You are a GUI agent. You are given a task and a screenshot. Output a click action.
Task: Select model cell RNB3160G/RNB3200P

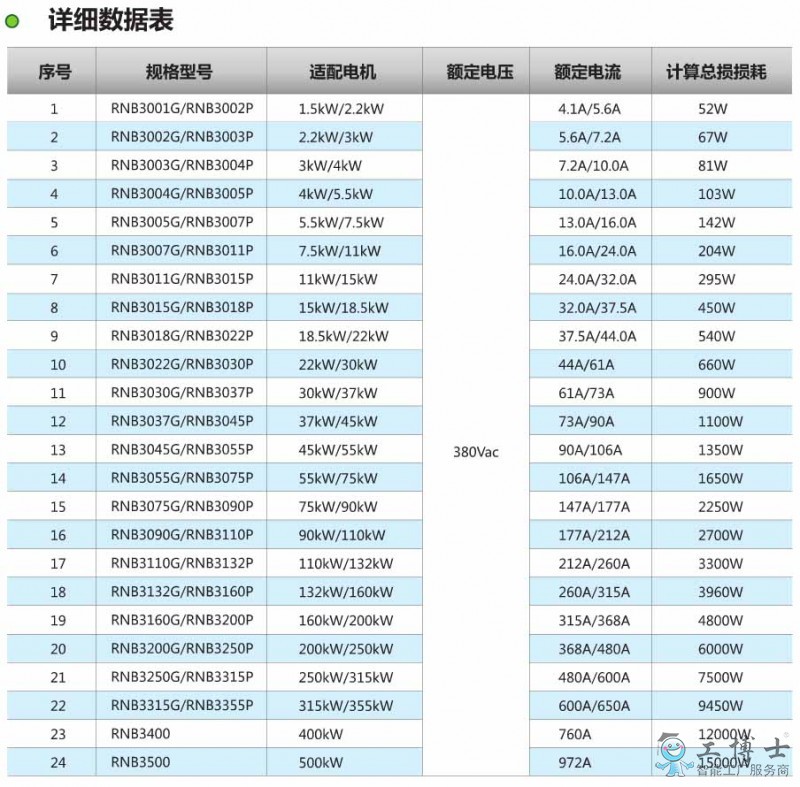pyautogui.click(x=182, y=620)
